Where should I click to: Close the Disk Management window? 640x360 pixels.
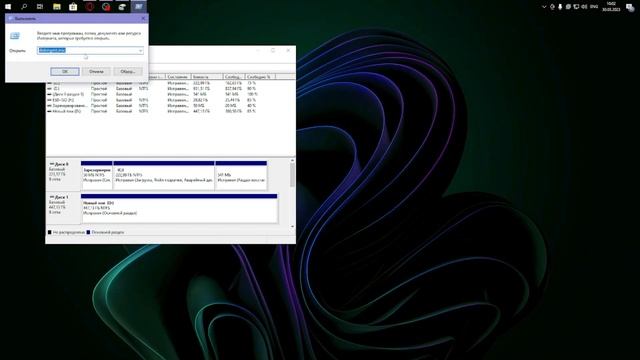(288, 51)
